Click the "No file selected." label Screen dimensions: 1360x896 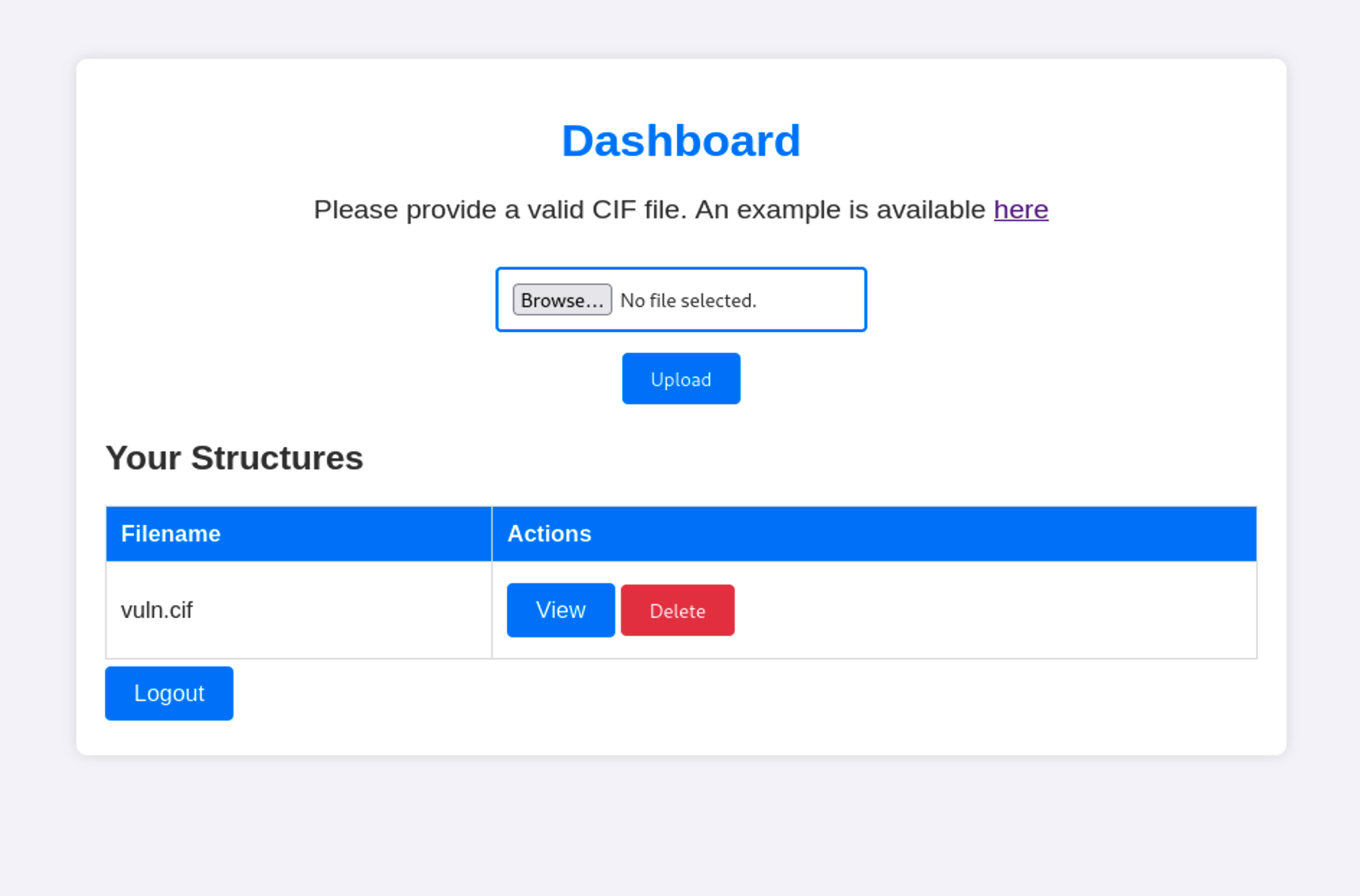click(689, 300)
